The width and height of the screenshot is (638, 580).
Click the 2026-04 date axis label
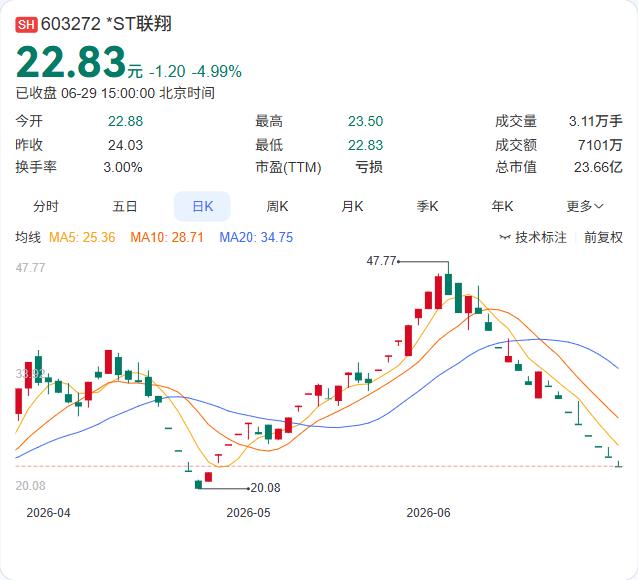pyautogui.click(x=48, y=513)
